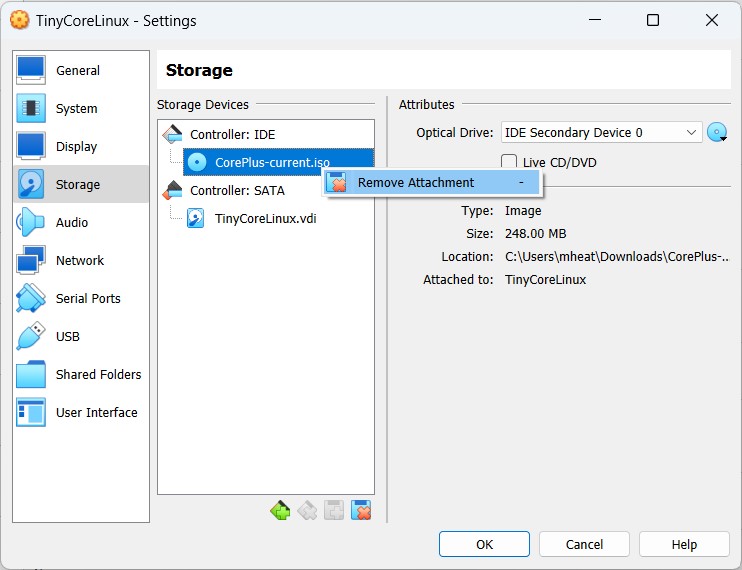Open the Serial Ports settings page
This screenshot has width=742, height=570.
[x=81, y=298]
